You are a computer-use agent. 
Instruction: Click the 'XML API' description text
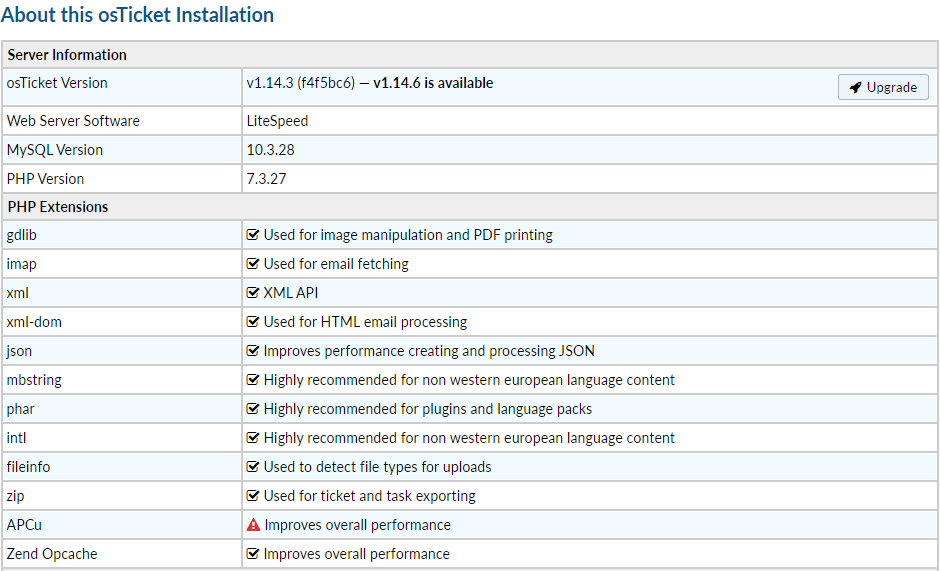[291, 293]
